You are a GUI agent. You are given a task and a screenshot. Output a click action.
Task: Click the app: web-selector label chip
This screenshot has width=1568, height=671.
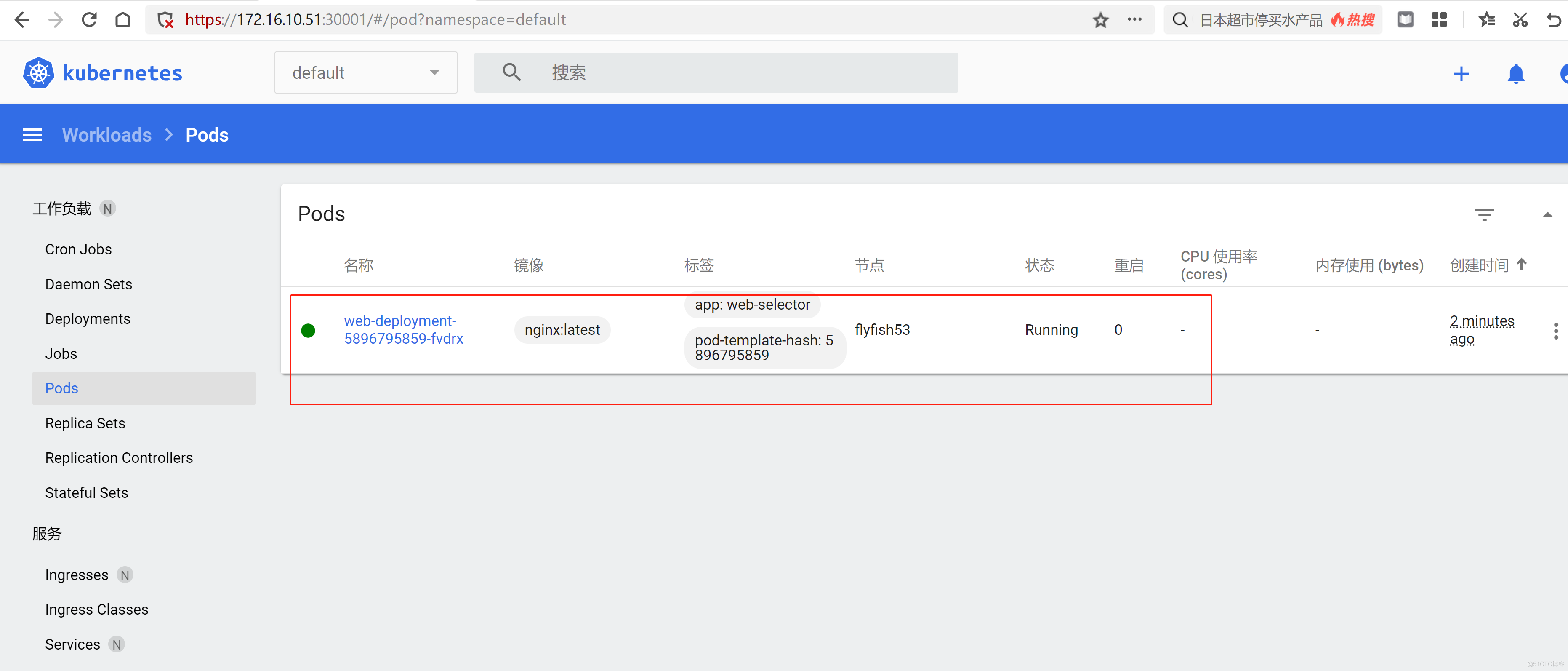(752, 305)
